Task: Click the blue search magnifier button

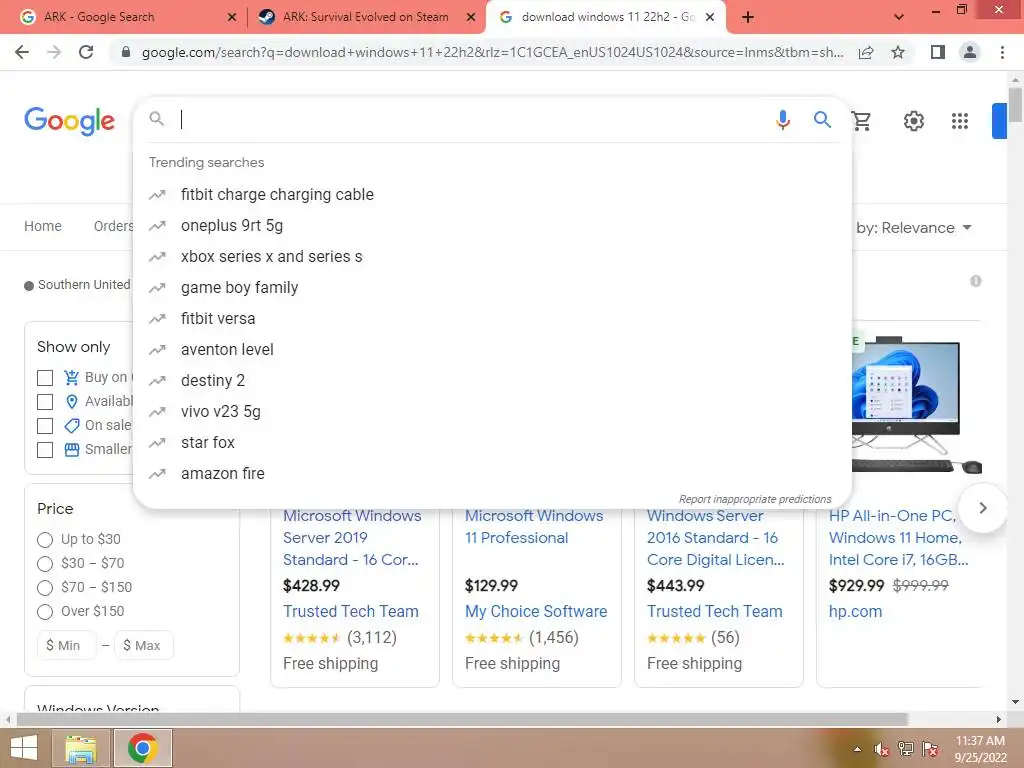Action: pos(822,120)
